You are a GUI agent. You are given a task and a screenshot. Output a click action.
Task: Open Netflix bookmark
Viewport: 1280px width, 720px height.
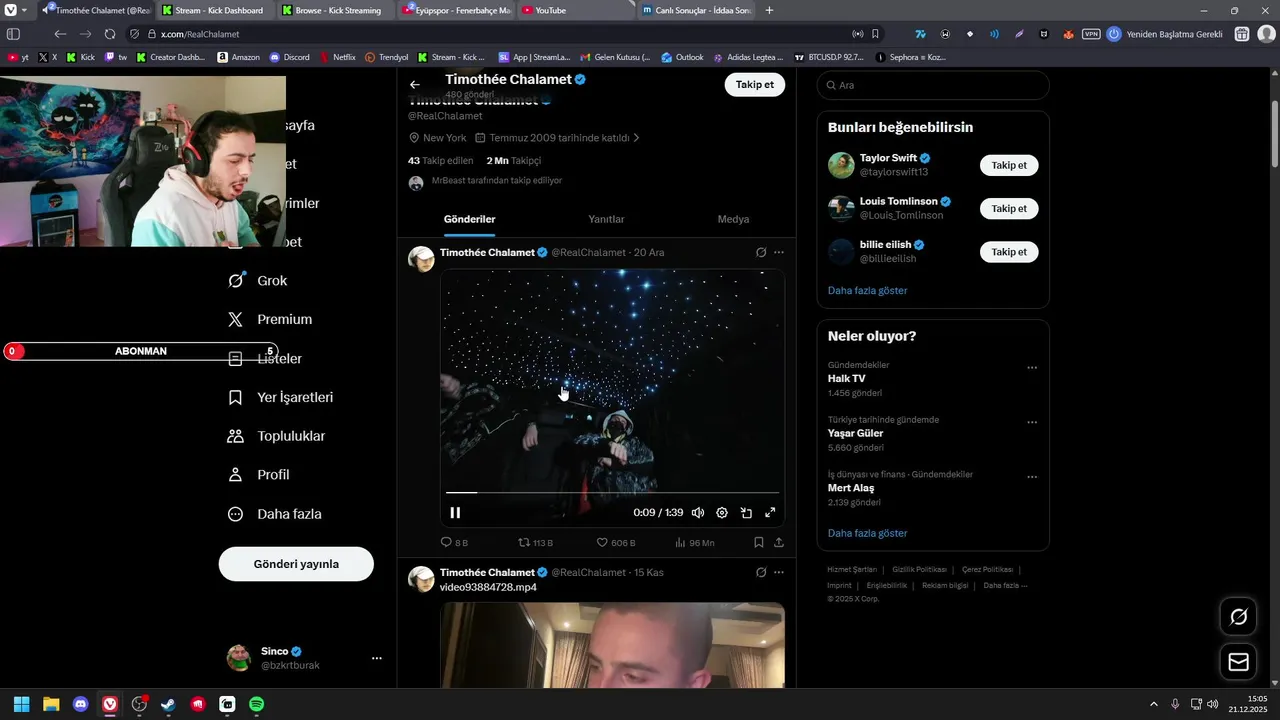(x=338, y=57)
